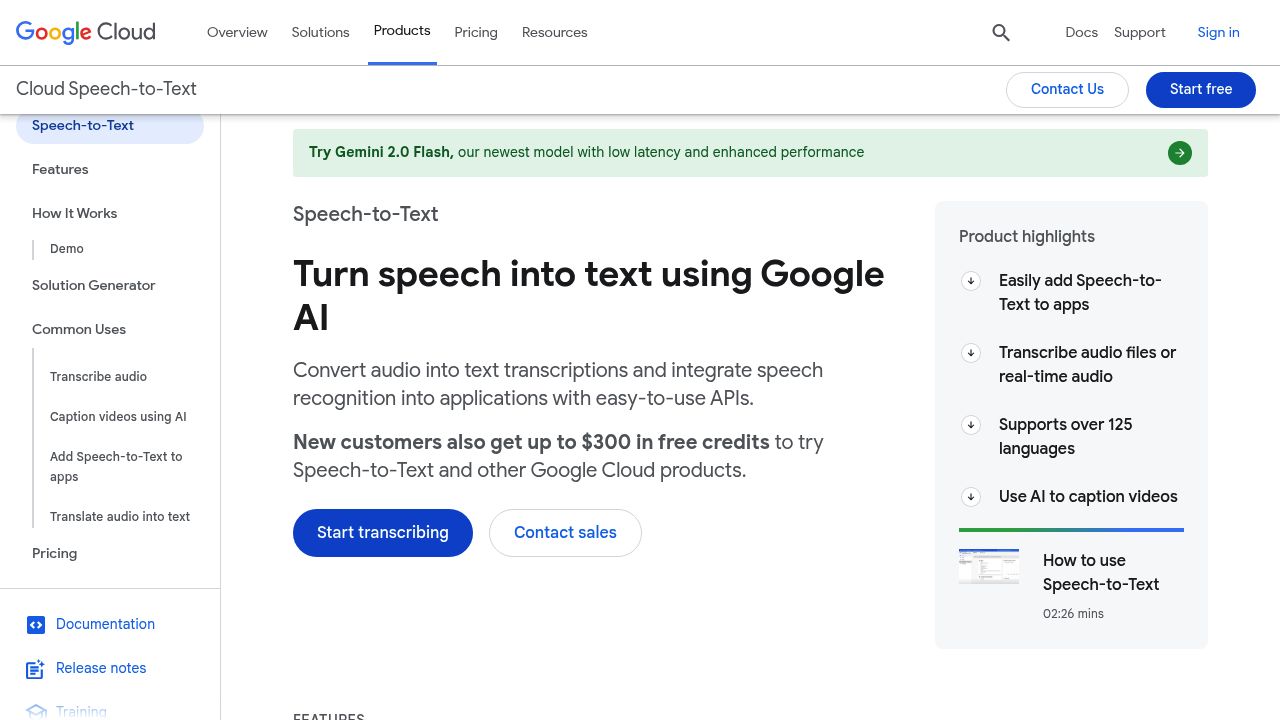Click the Google Cloud logo

(86, 32)
